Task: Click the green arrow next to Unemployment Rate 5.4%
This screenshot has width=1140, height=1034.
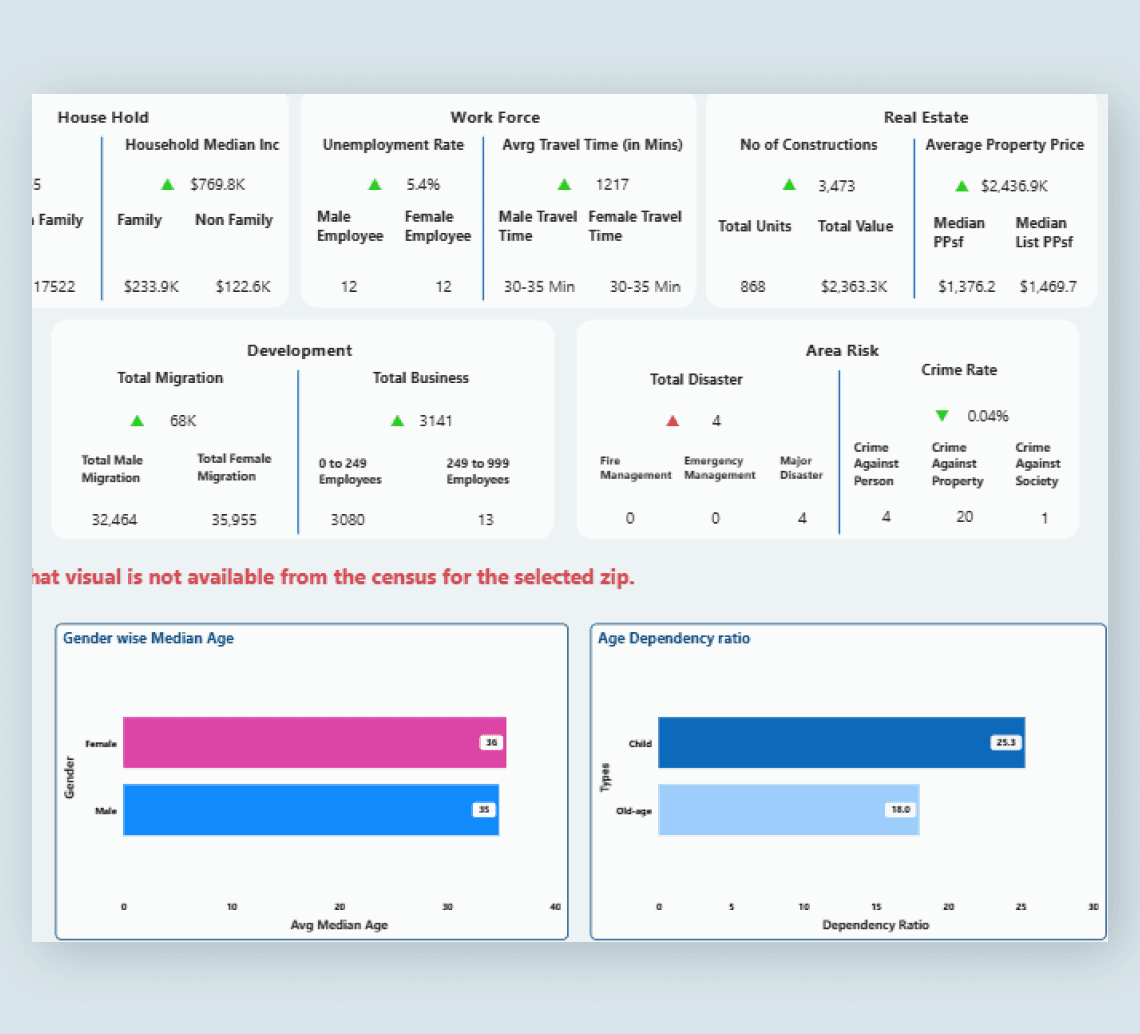Action: click(375, 185)
